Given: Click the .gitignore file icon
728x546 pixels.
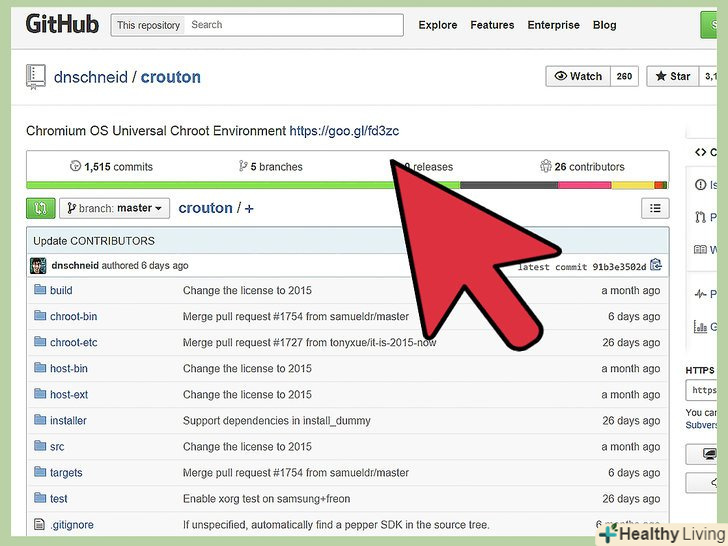Looking at the screenshot, I should click(39, 524).
